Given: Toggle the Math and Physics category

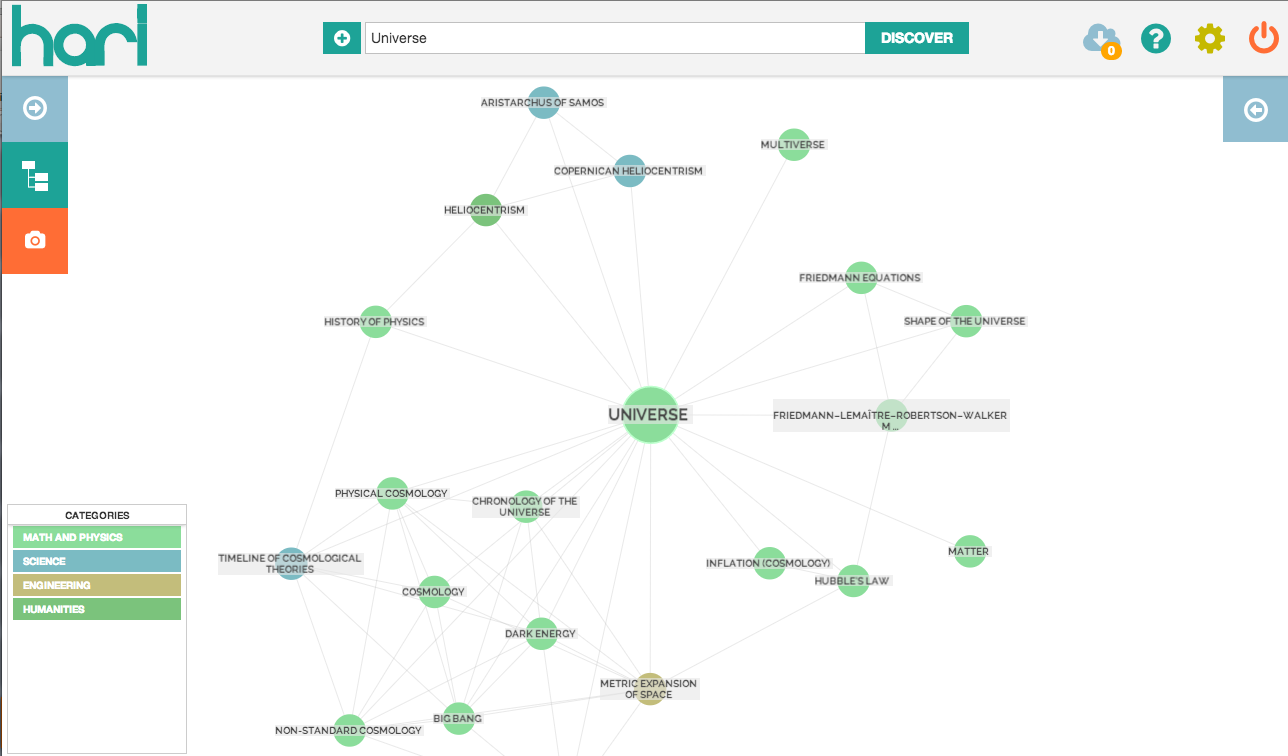Looking at the screenshot, I should pos(97,537).
